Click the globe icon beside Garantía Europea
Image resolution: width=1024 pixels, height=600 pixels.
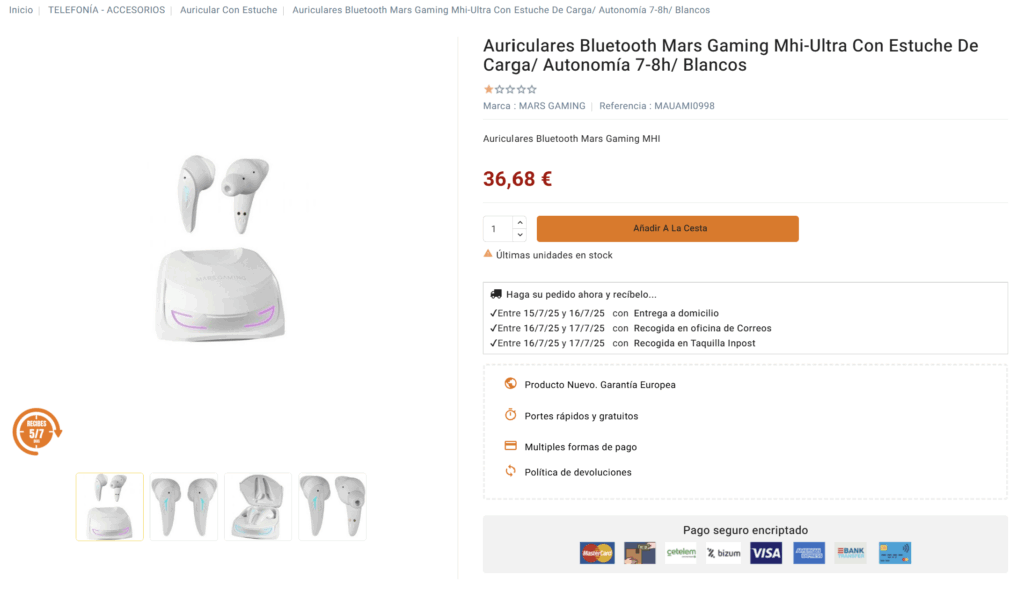pyautogui.click(x=510, y=384)
